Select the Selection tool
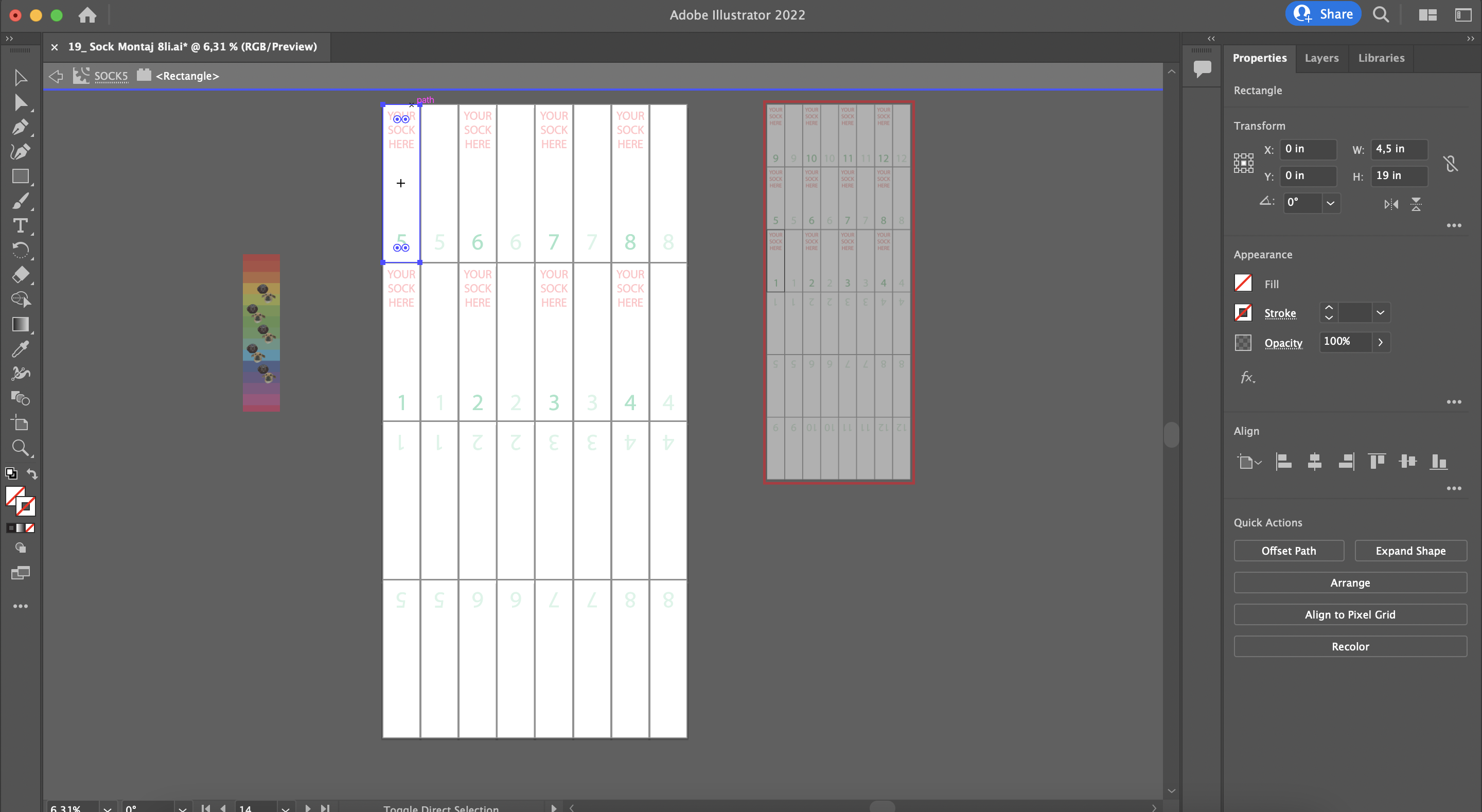This screenshot has height=812, width=1482. 21,78
